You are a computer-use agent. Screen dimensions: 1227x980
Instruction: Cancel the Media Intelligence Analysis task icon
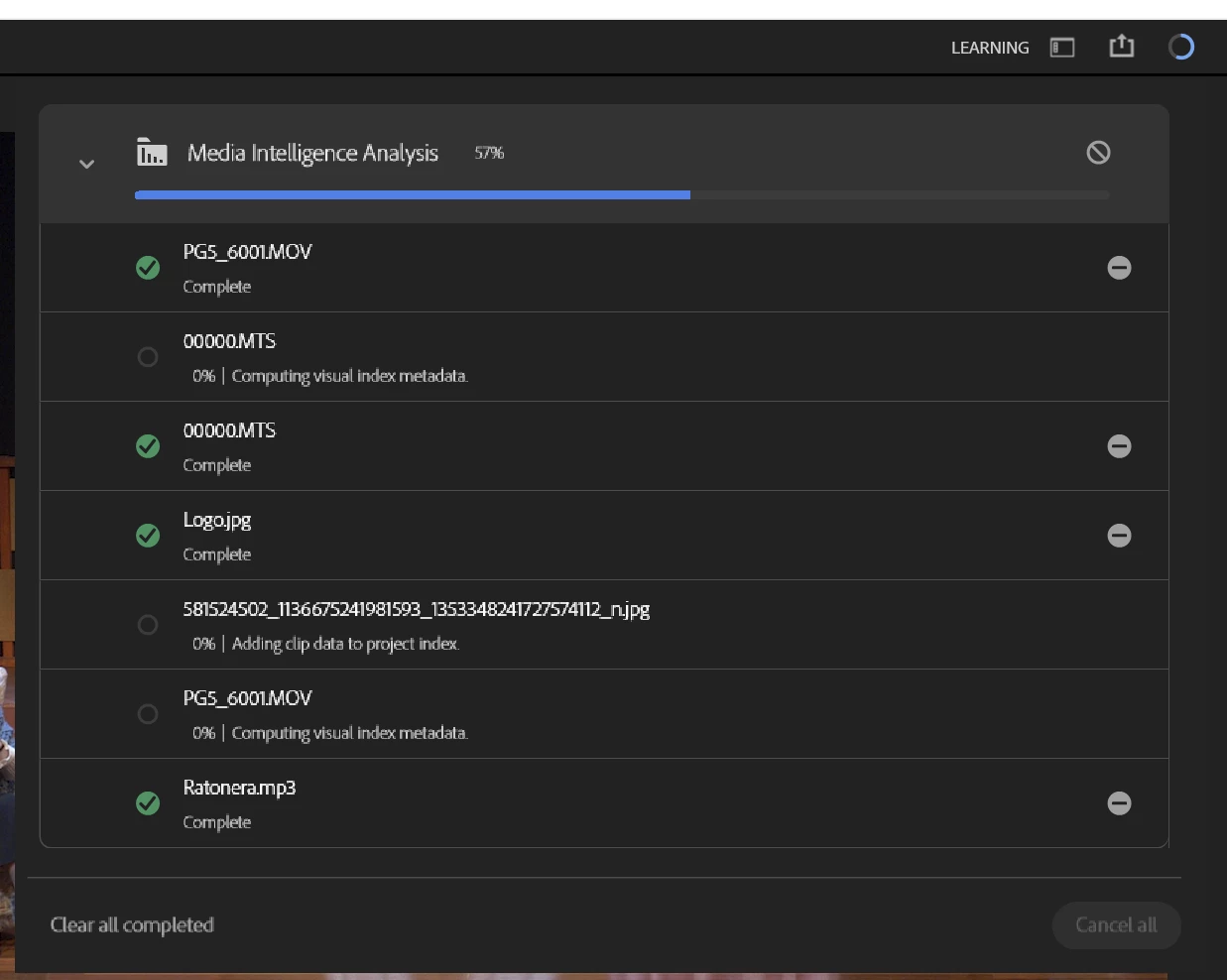click(1098, 152)
